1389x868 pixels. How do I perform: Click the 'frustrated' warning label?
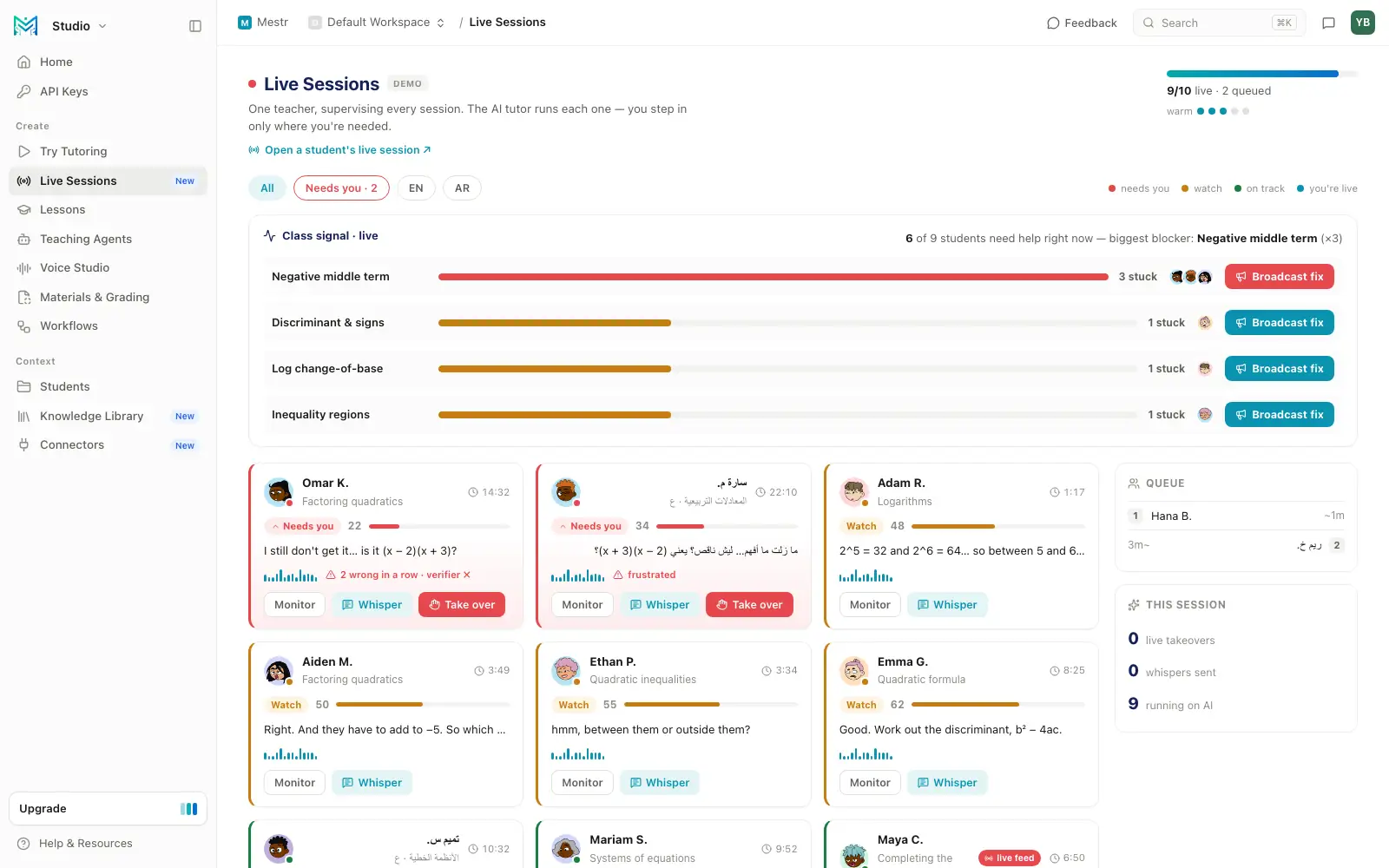(645, 575)
